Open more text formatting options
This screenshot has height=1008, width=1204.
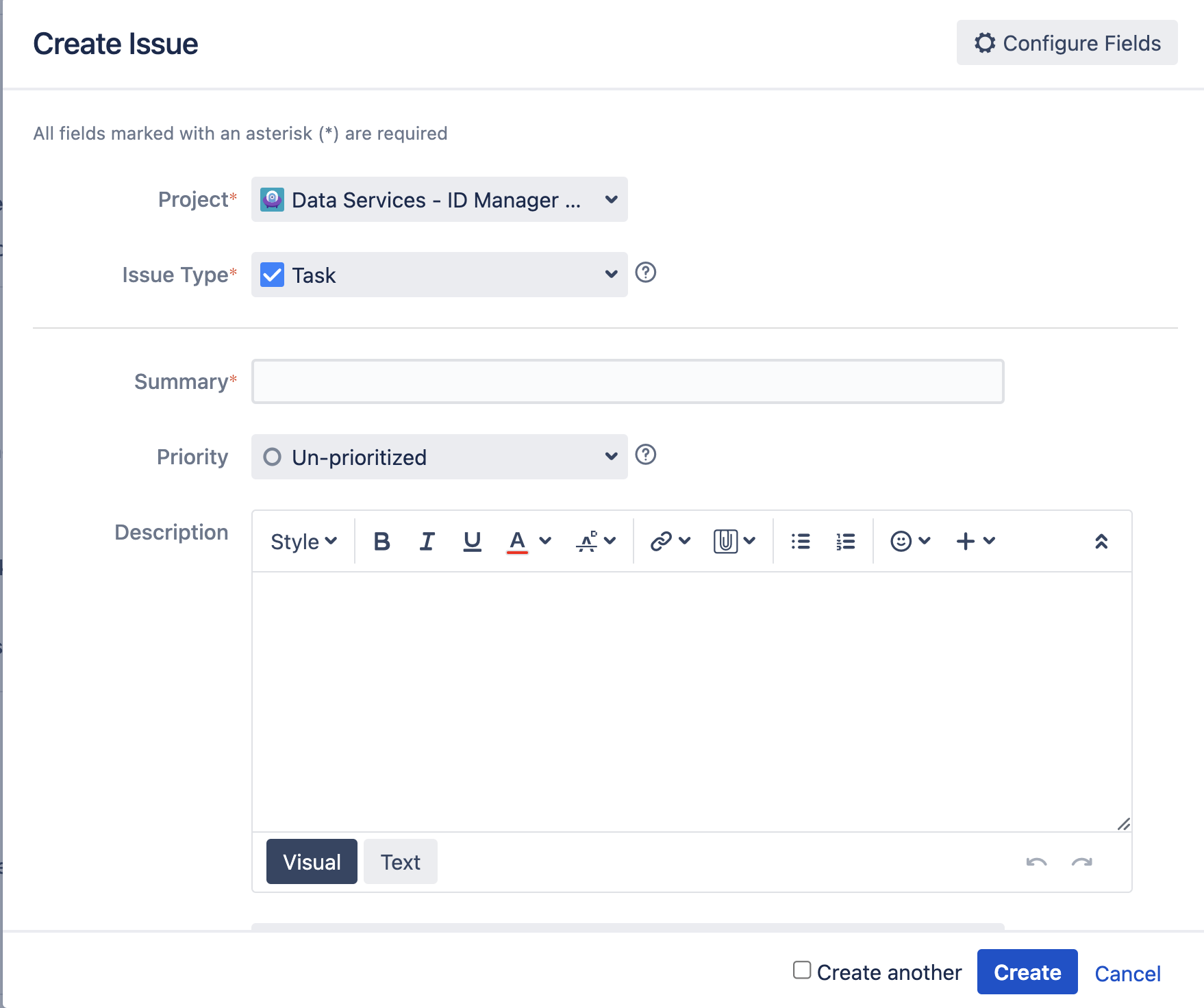coord(596,542)
